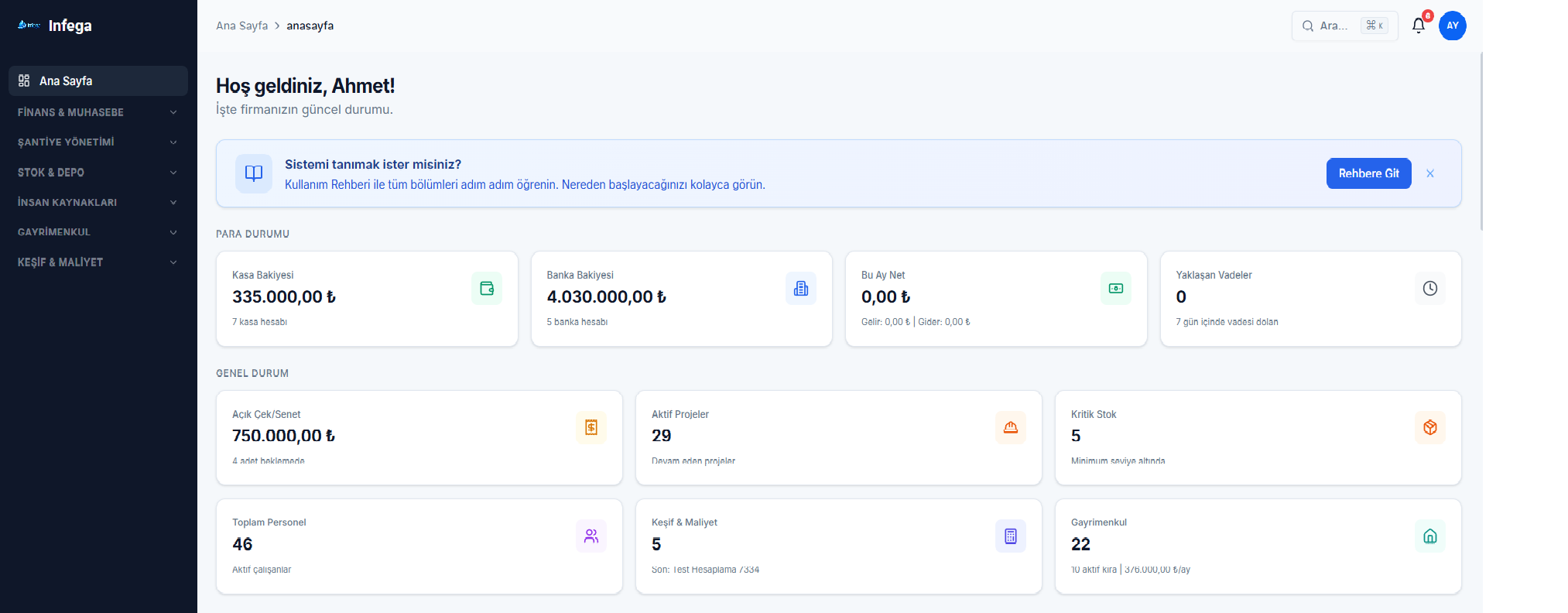Open the AY user avatar menu
Screen dimensions: 1568x613
[x=1452, y=26]
